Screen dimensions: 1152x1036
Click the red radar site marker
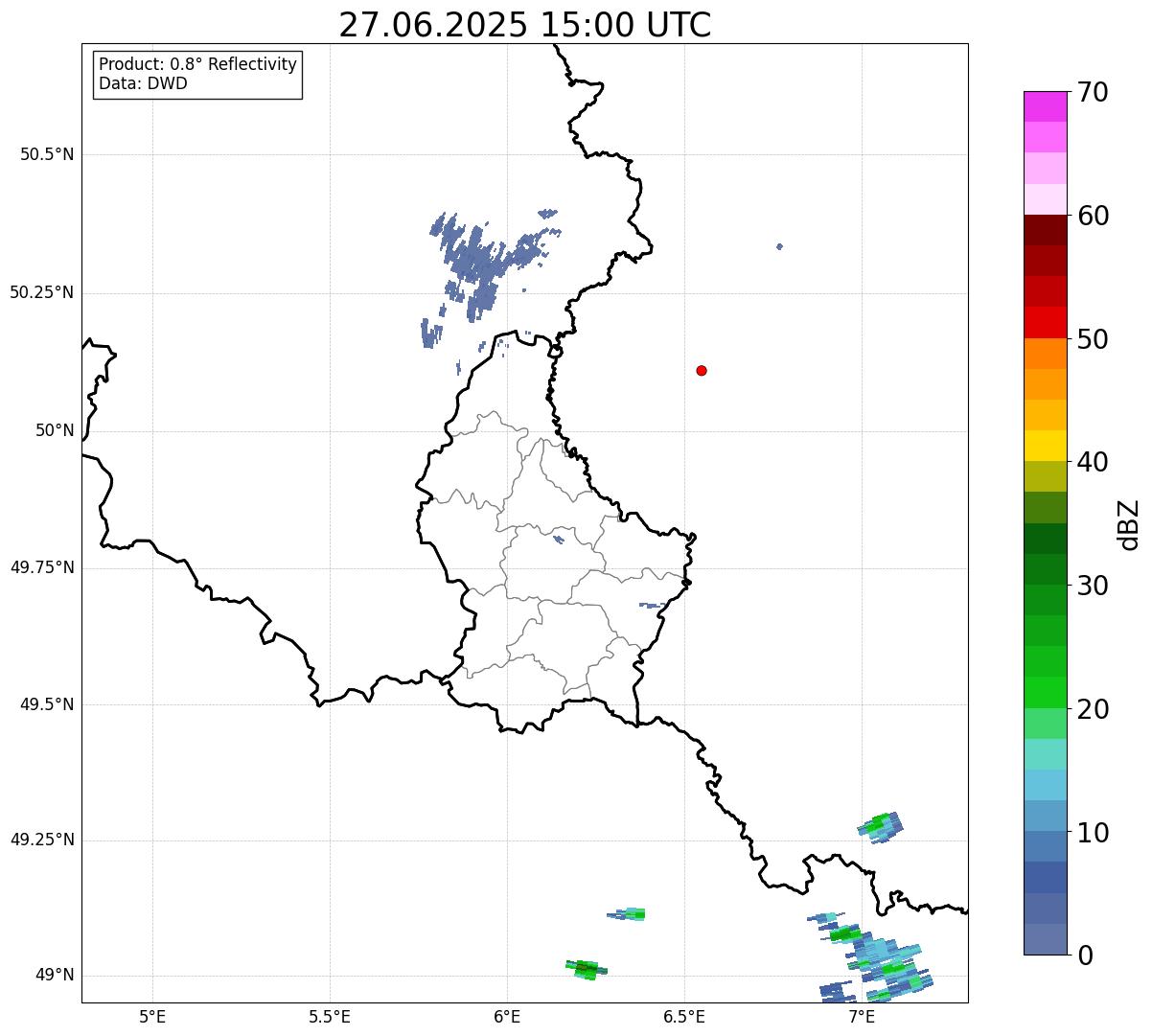(x=702, y=370)
